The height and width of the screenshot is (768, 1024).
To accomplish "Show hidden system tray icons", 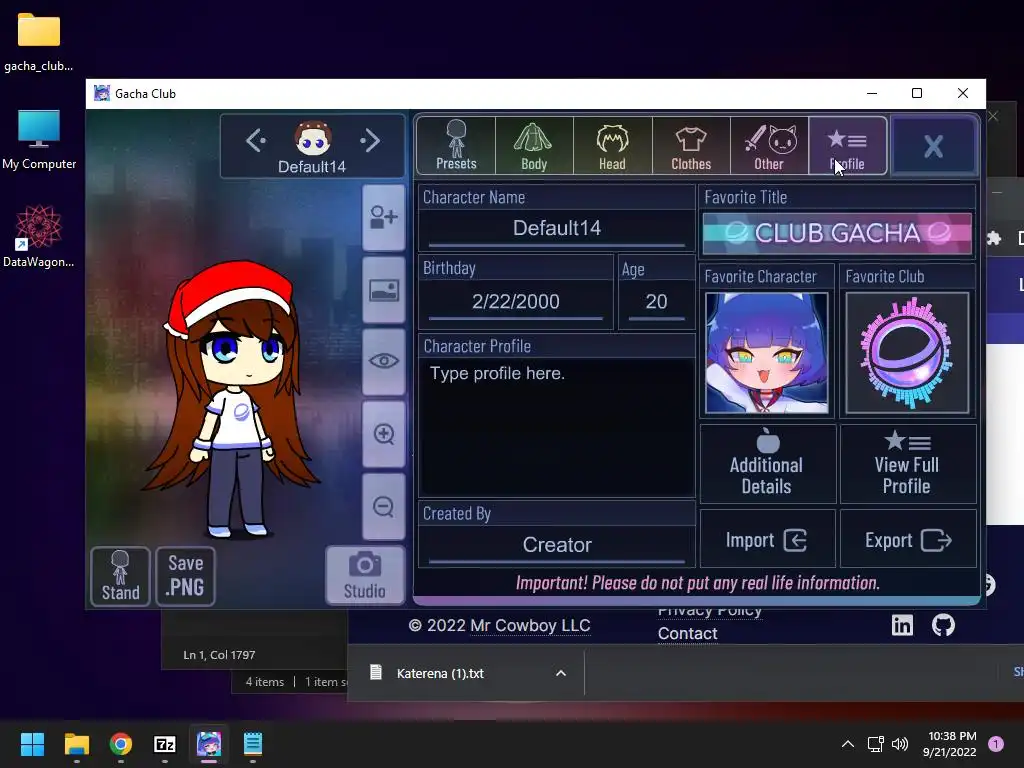I will tap(848, 744).
